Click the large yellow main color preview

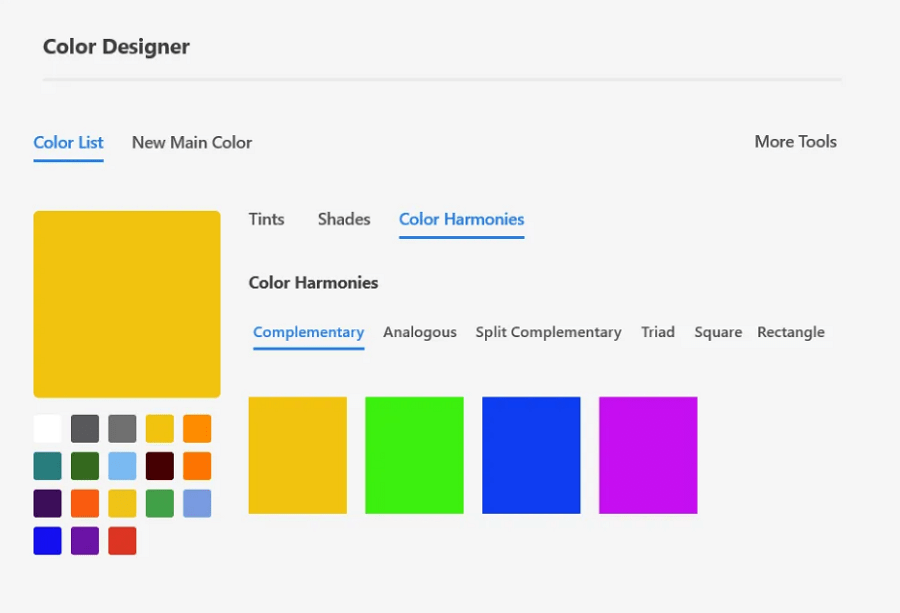127,304
